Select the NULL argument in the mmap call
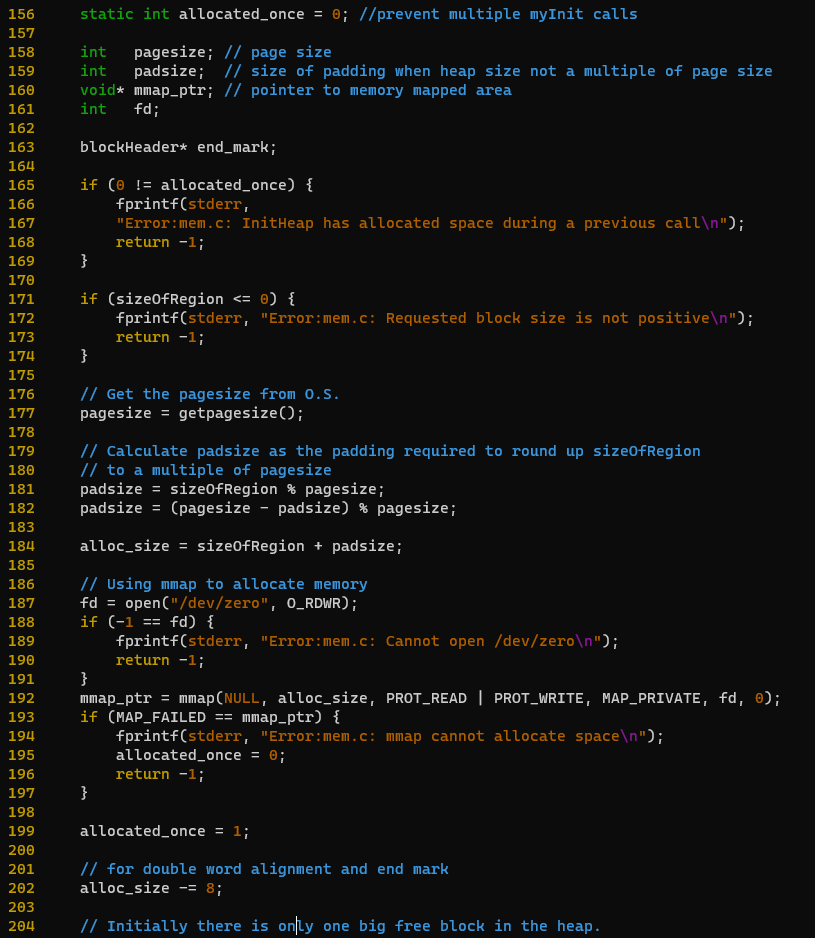This screenshot has height=938, width=815. click(240, 698)
